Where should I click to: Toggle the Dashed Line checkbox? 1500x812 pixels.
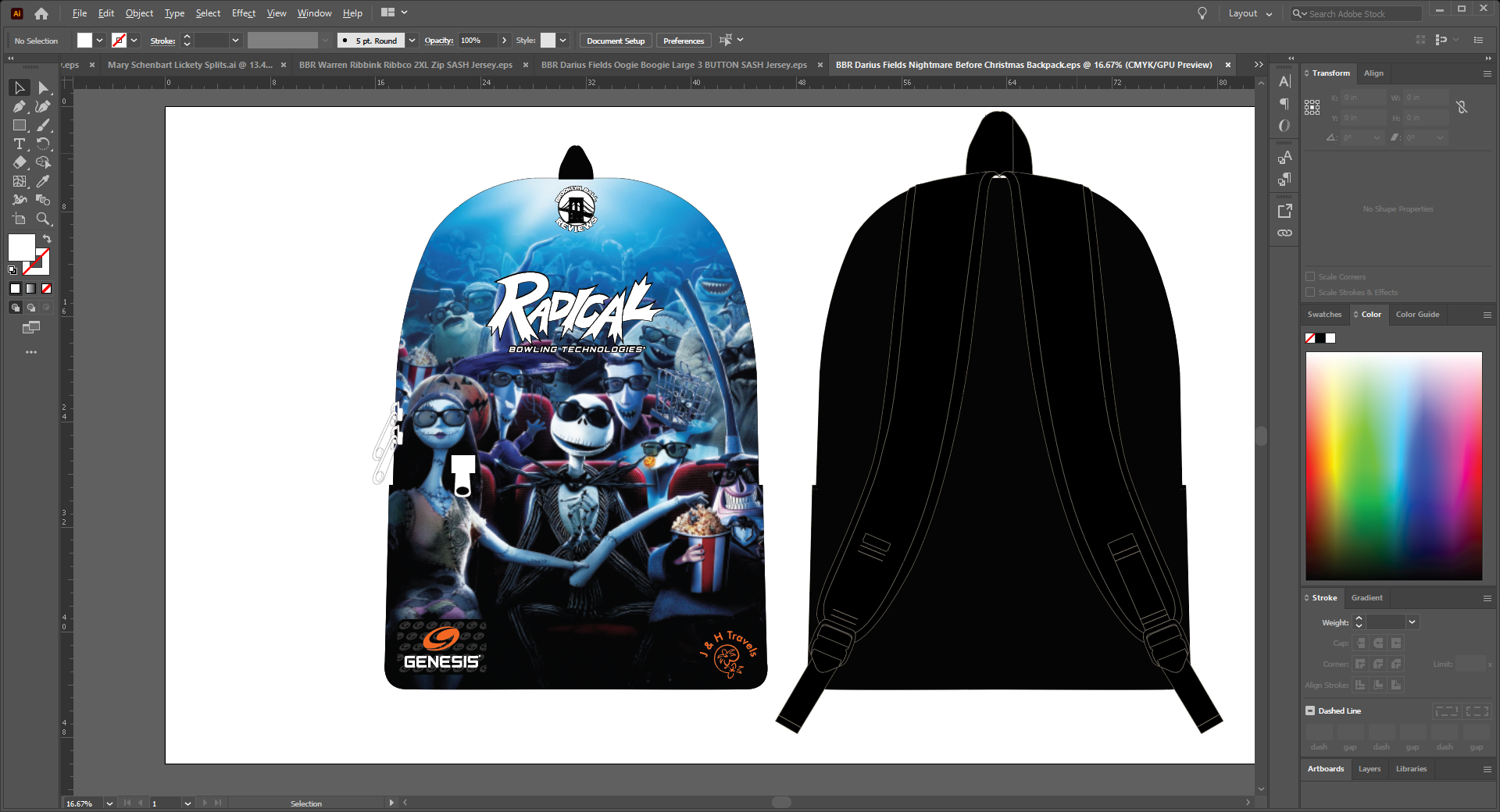(1310, 710)
